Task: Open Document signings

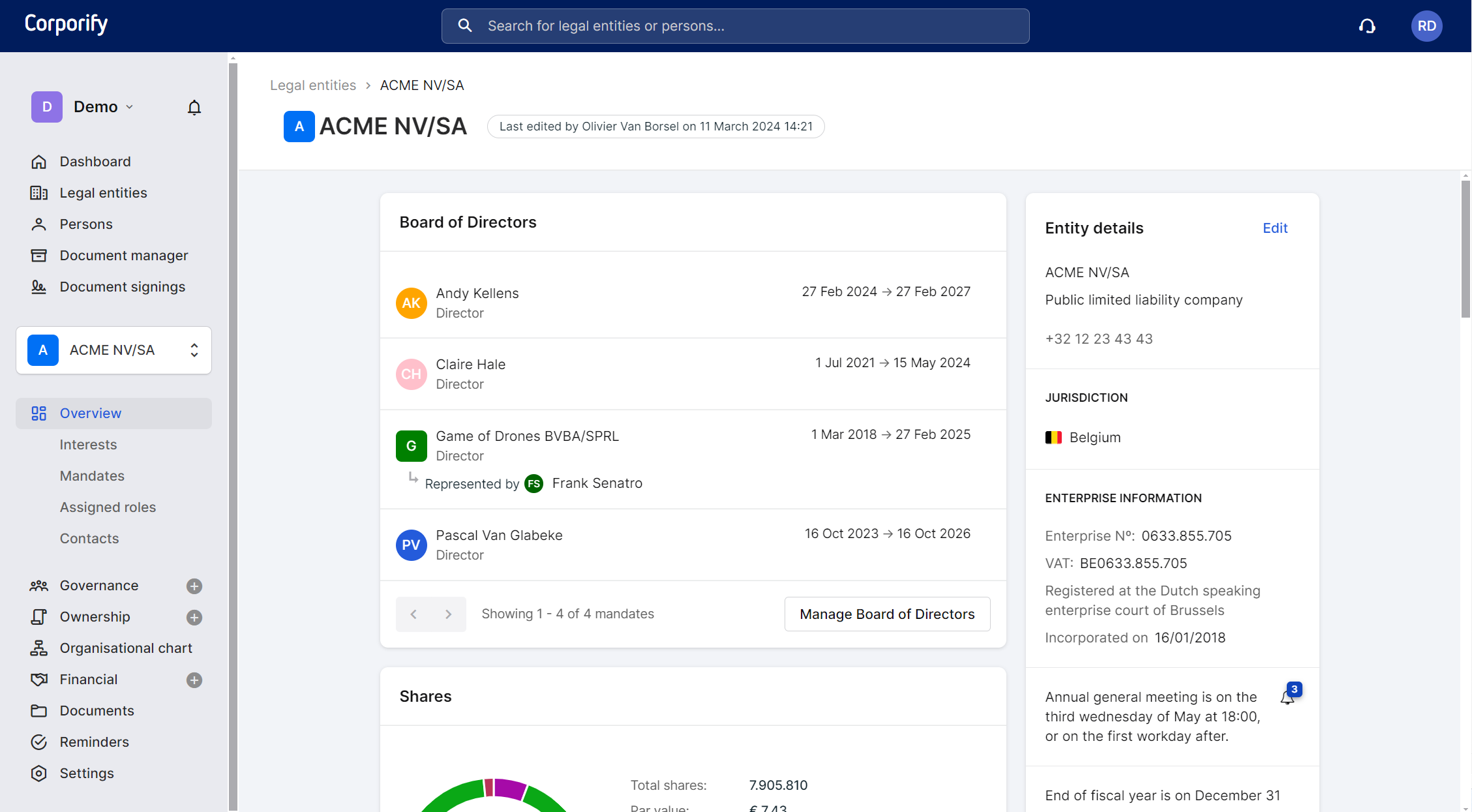Action: [122, 286]
